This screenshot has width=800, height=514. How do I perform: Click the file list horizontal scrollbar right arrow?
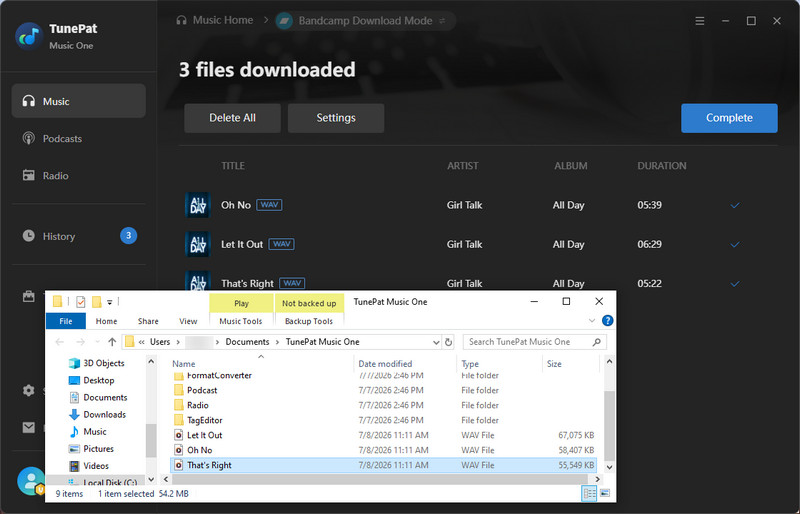597,479
